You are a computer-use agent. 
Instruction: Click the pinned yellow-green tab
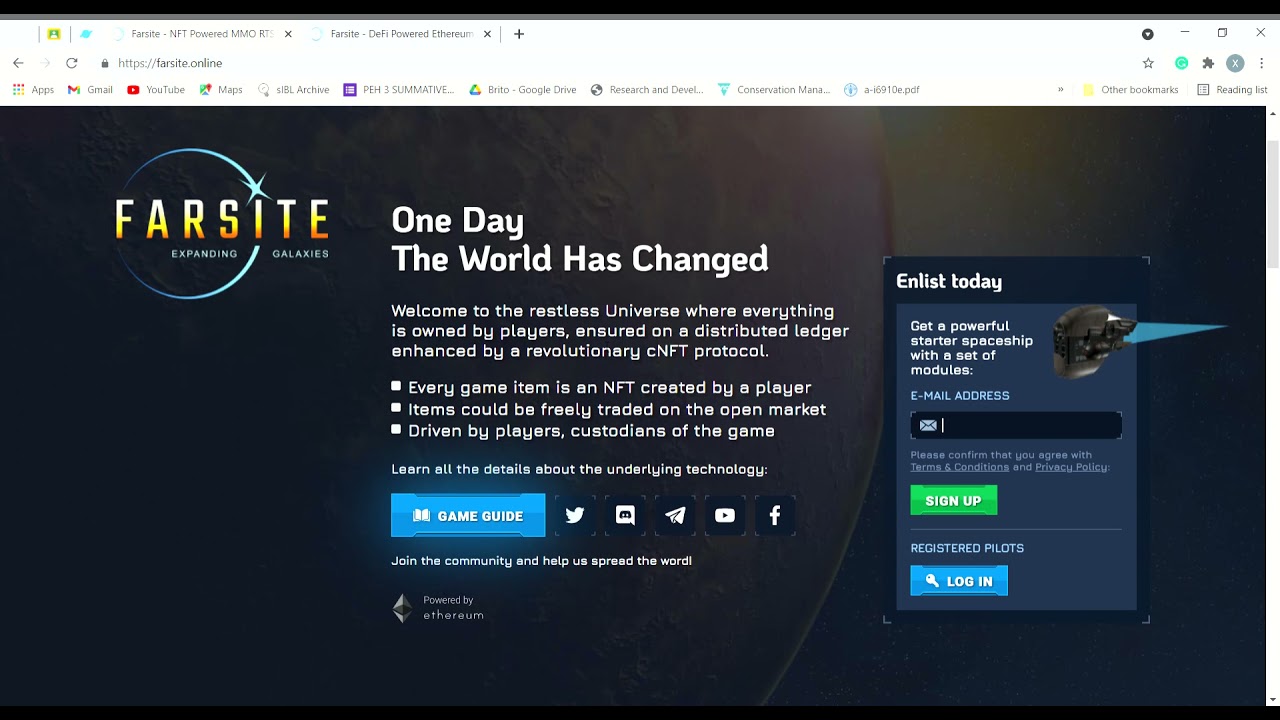click(x=54, y=34)
